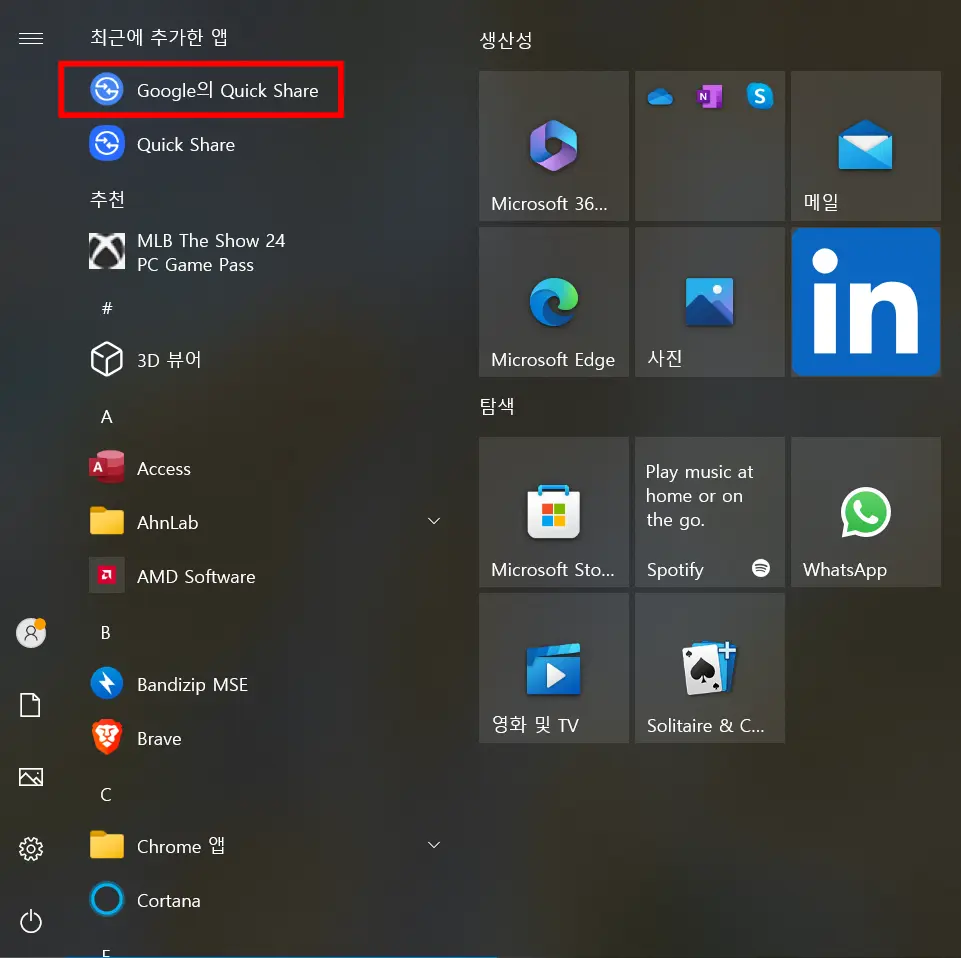This screenshot has width=961, height=958.
Task: Click the B letter group header
Action: (105, 633)
